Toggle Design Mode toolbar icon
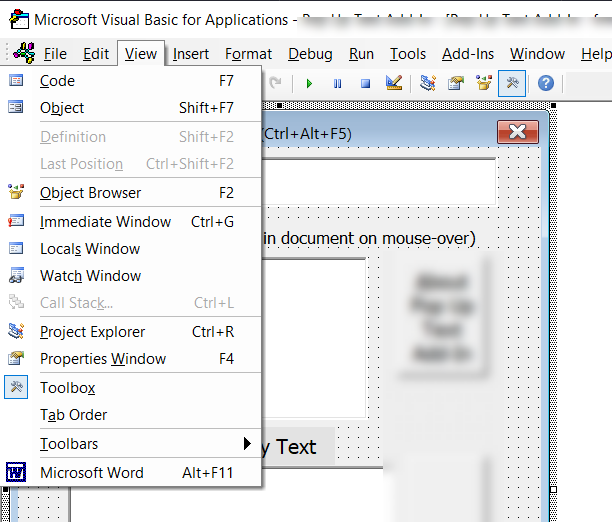 [394, 83]
